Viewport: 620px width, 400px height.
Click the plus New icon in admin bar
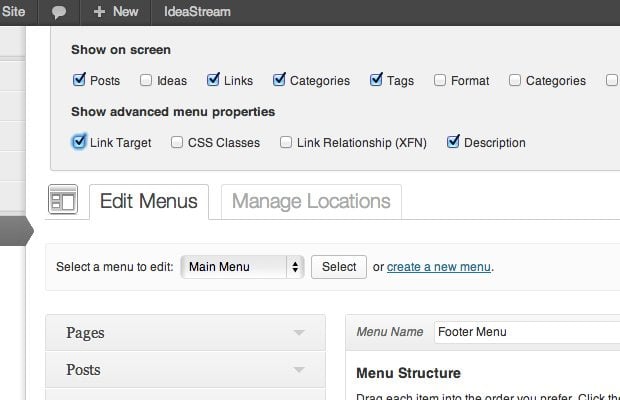pyautogui.click(x=98, y=12)
